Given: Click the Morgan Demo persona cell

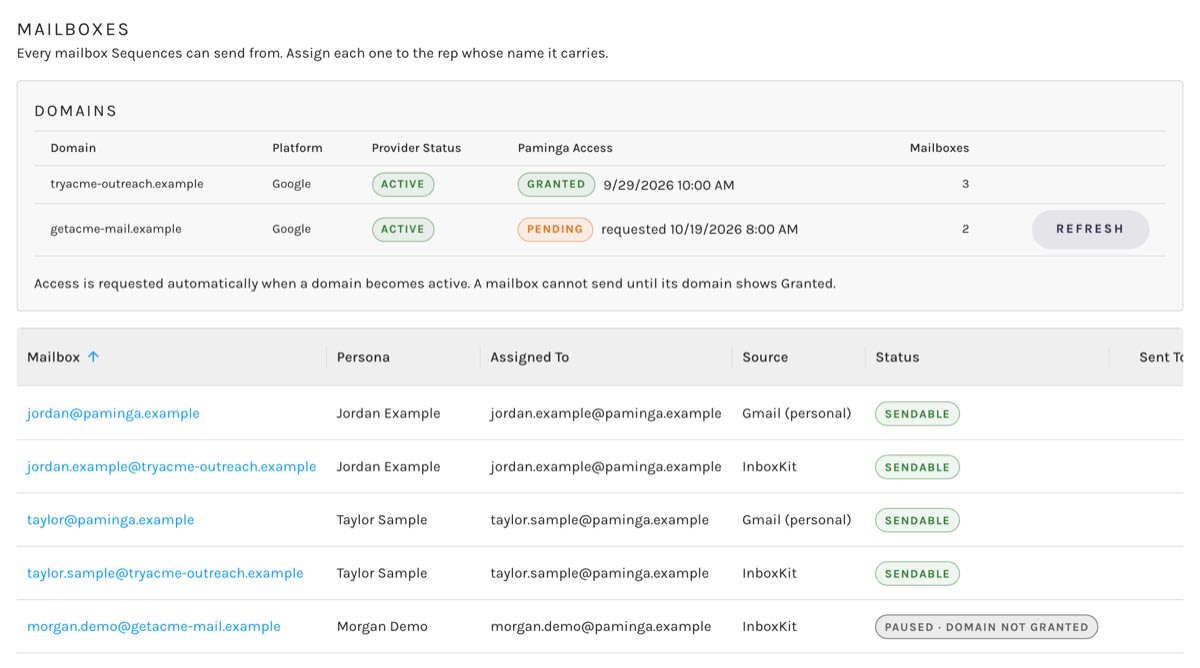Looking at the screenshot, I should pyautogui.click(x=382, y=627).
